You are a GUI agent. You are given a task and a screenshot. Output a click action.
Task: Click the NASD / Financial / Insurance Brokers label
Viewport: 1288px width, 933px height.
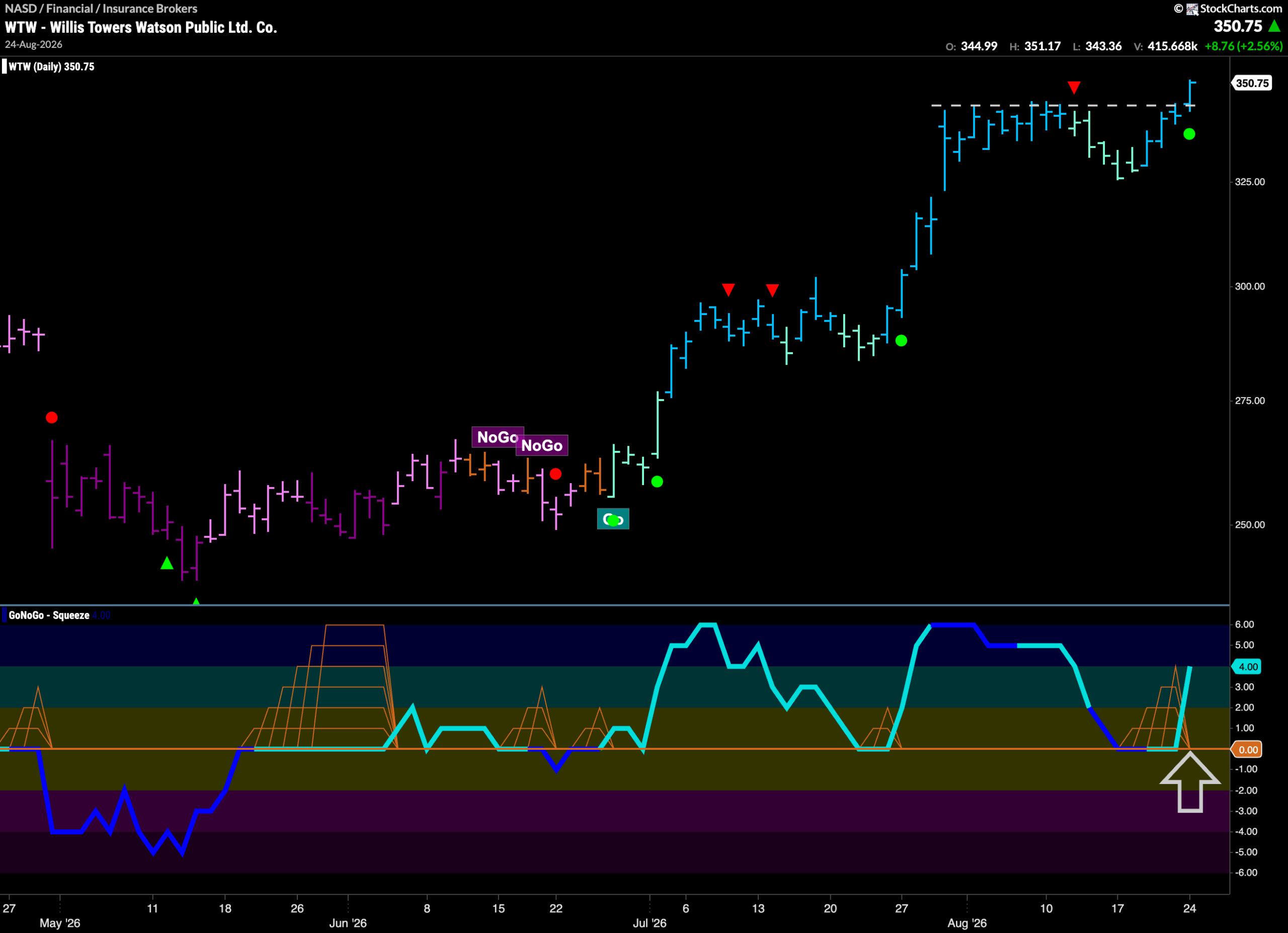101,9
